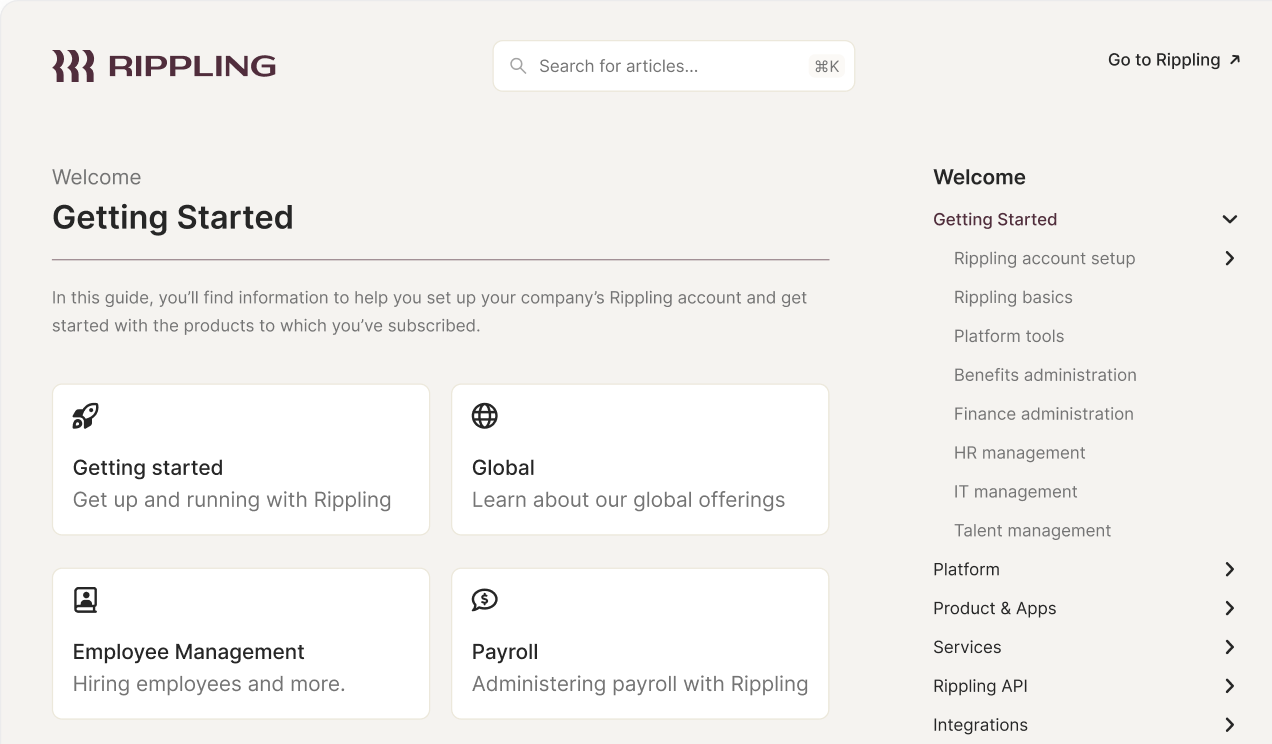
Task: Open the HR management sidebar item
Action: click(x=1019, y=453)
